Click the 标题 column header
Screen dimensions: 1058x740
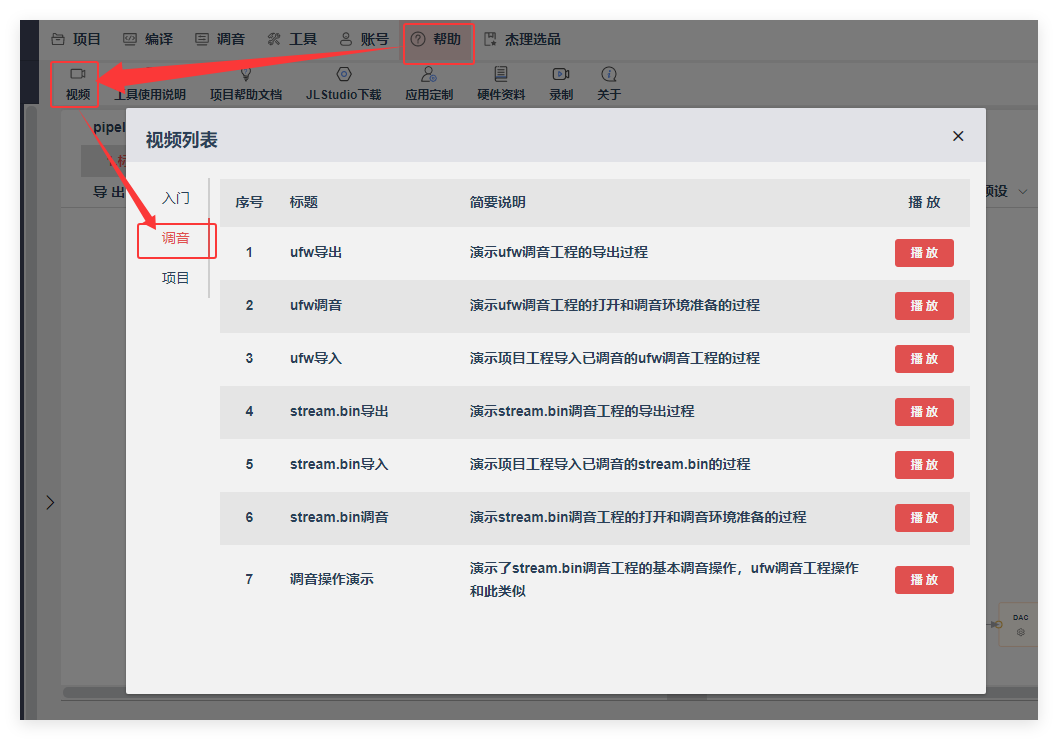(304, 202)
